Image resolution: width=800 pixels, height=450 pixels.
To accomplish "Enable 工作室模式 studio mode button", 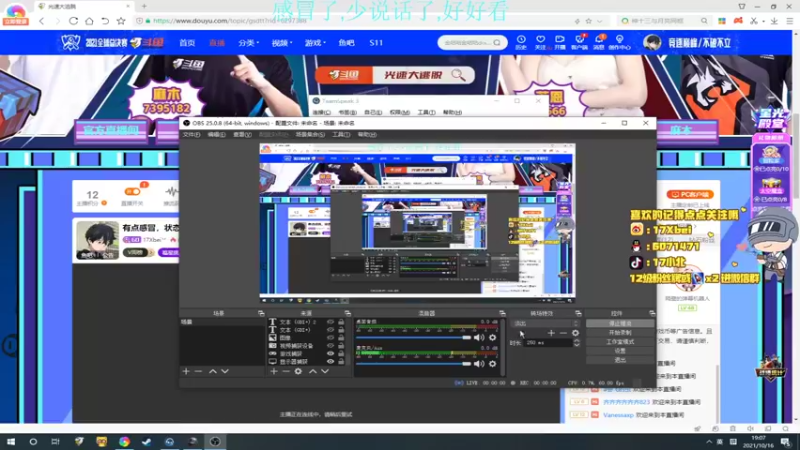I will pyautogui.click(x=620, y=342).
